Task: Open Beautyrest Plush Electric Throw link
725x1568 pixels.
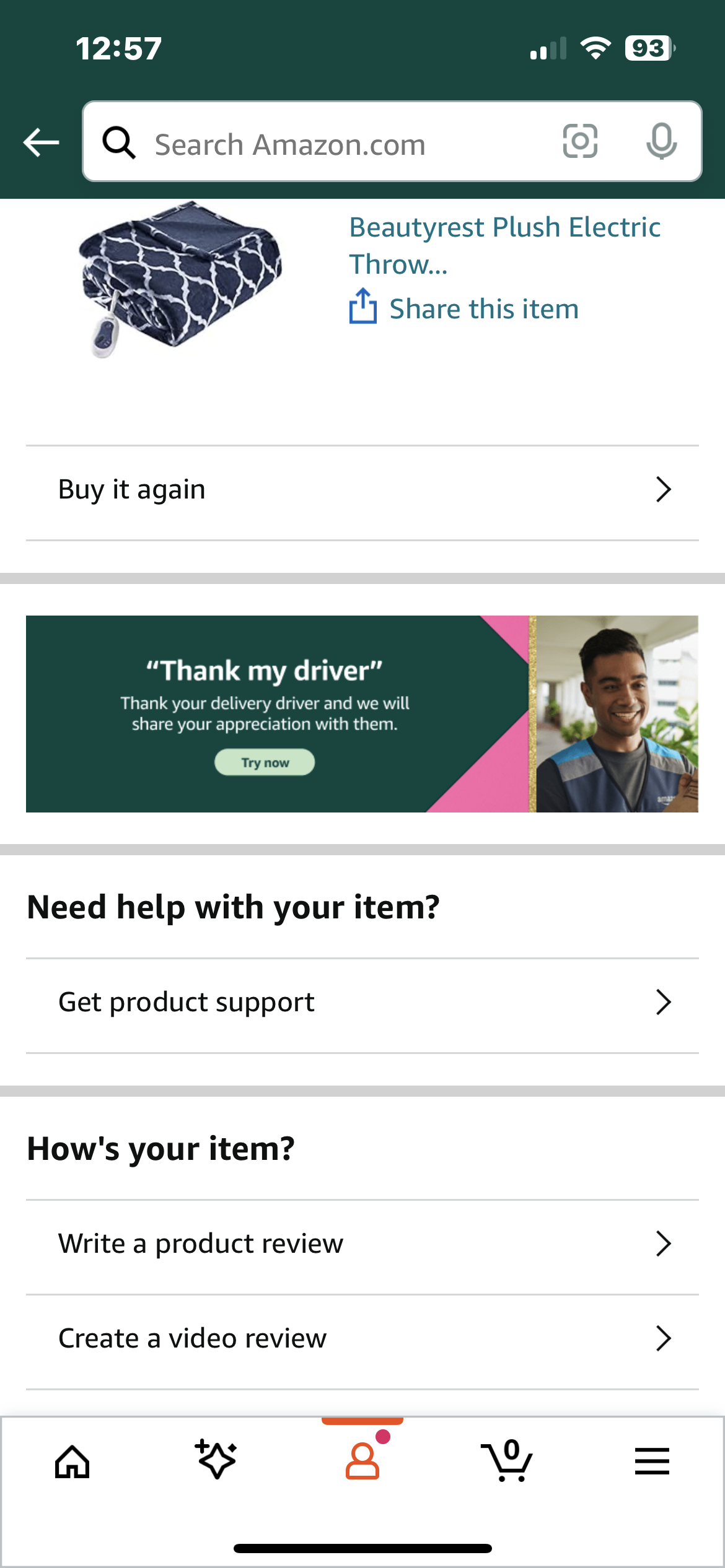Action: click(504, 245)
